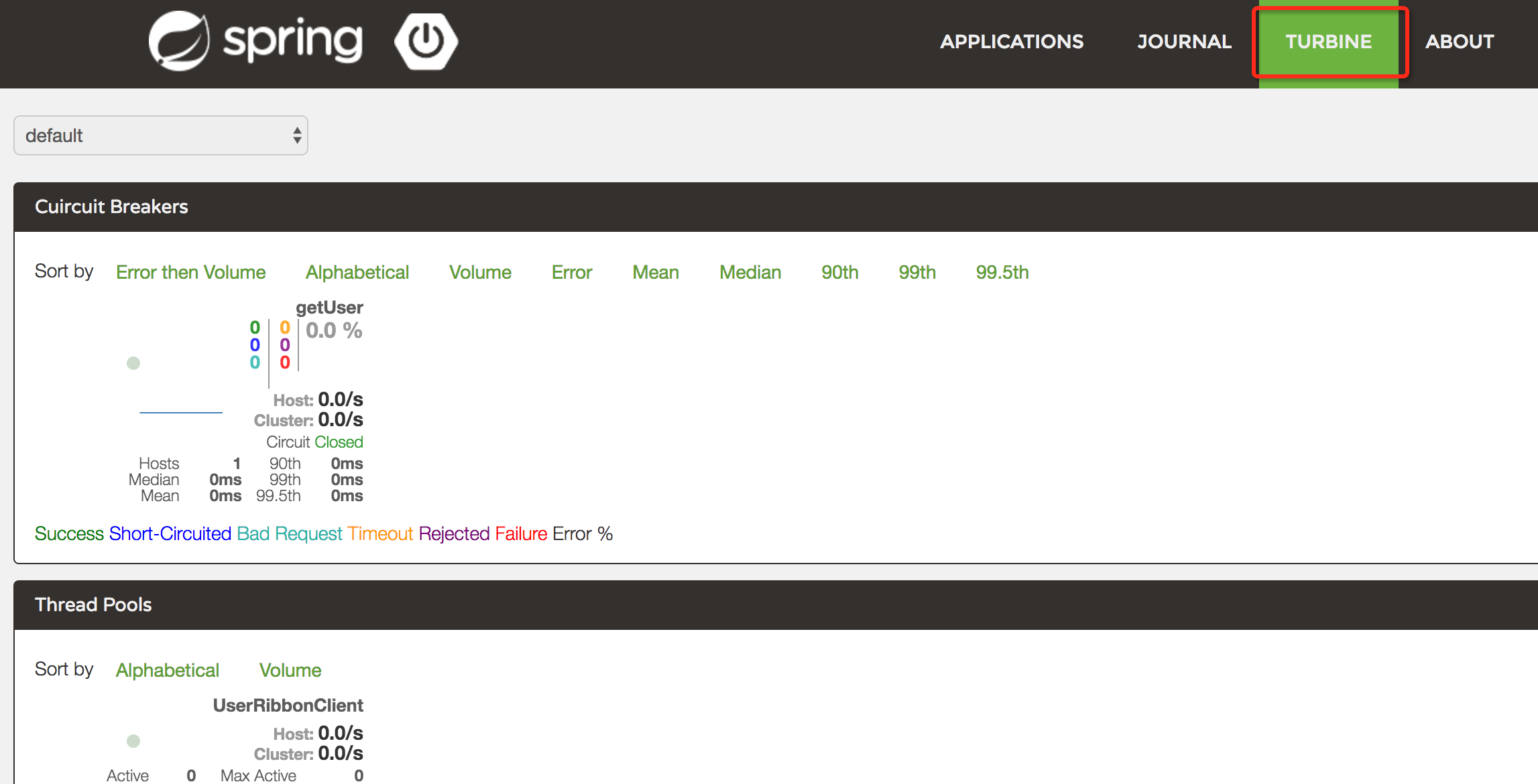1538x784 pixels.
Task: Go to the About page
Action: point(1460,42)
